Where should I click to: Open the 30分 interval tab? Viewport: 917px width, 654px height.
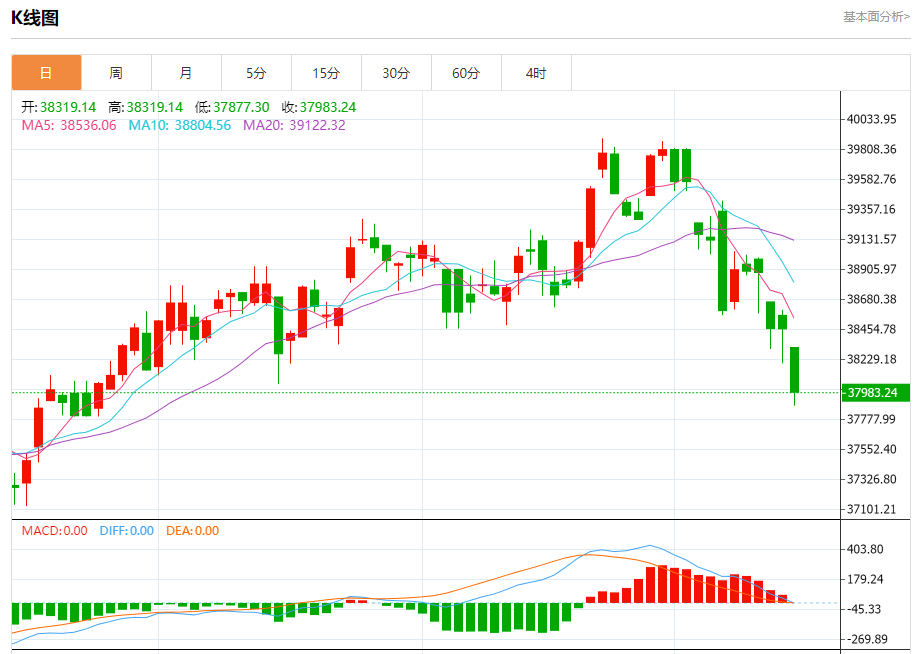[x=397, y=73]
